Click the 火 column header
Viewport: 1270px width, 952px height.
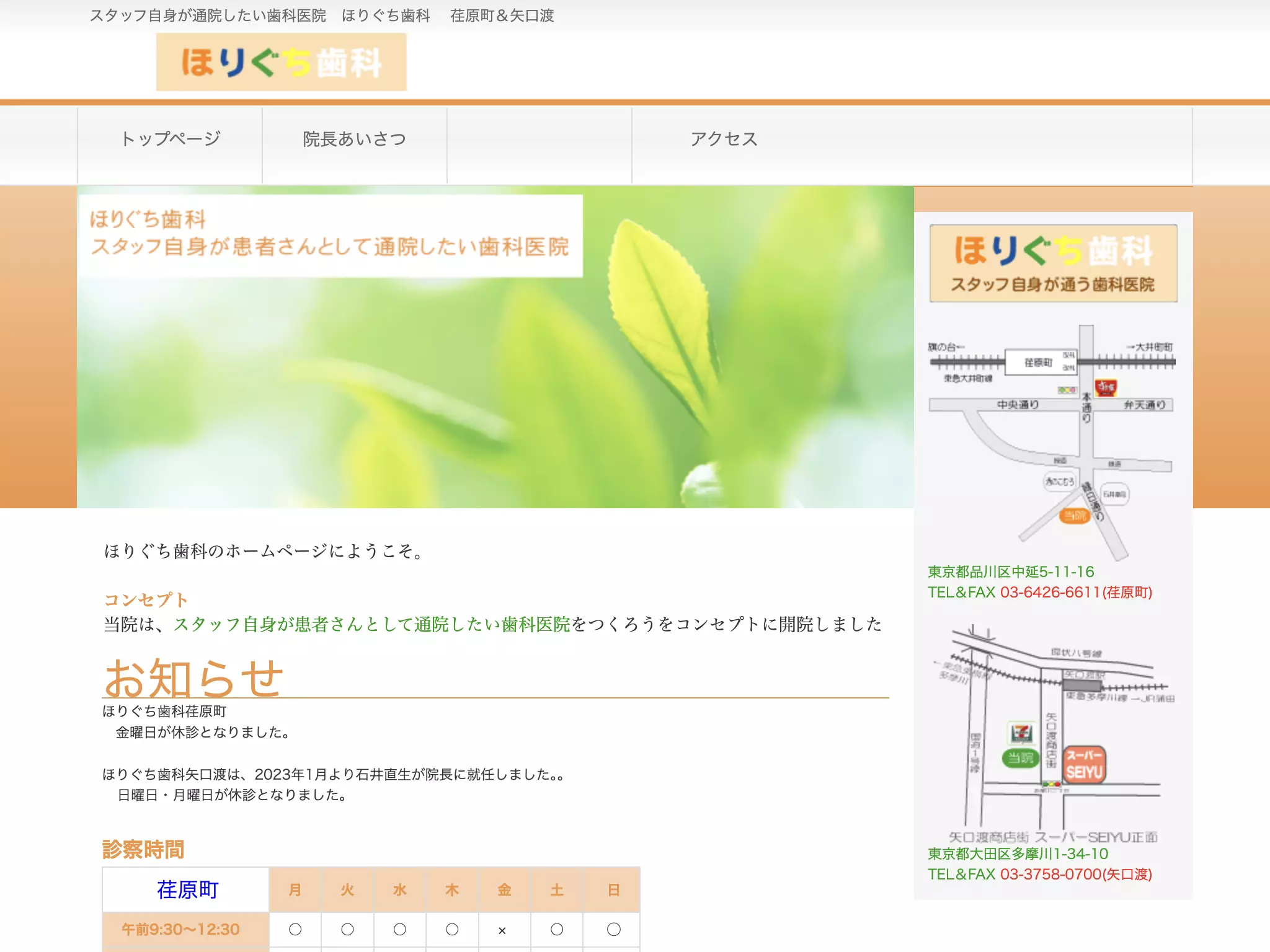tap(347, 890)
